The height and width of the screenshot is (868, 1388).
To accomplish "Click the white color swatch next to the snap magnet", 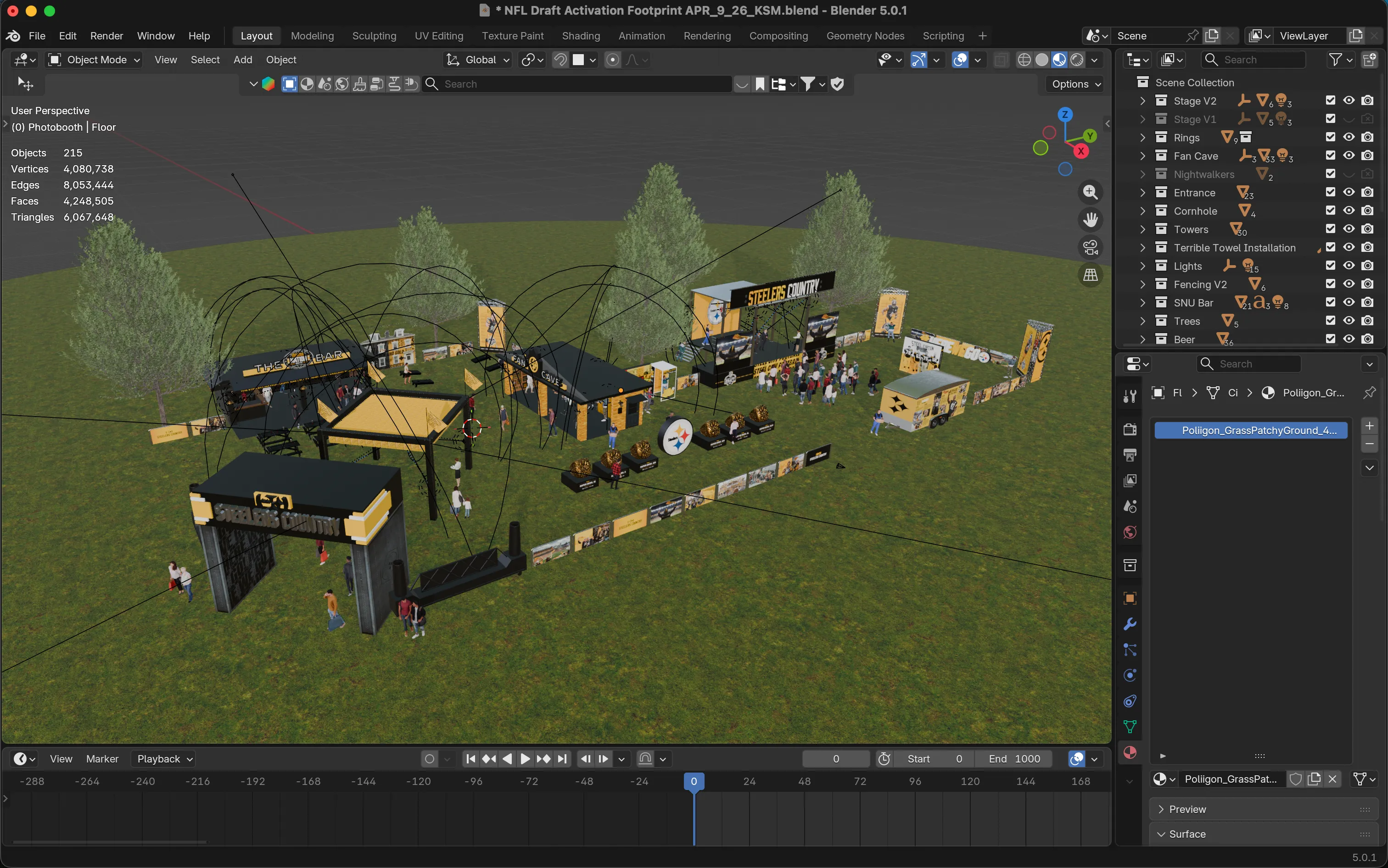I will click(x=579, y=60).
